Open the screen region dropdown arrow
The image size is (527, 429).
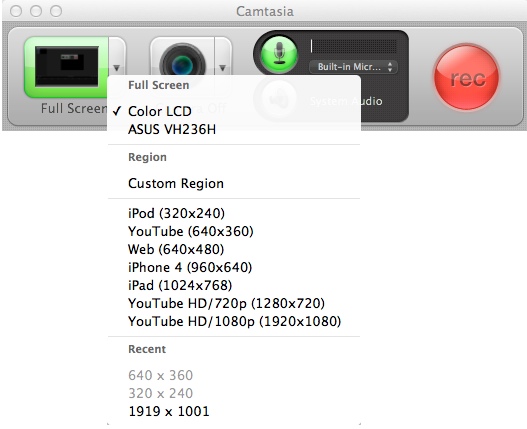point(117,67)
